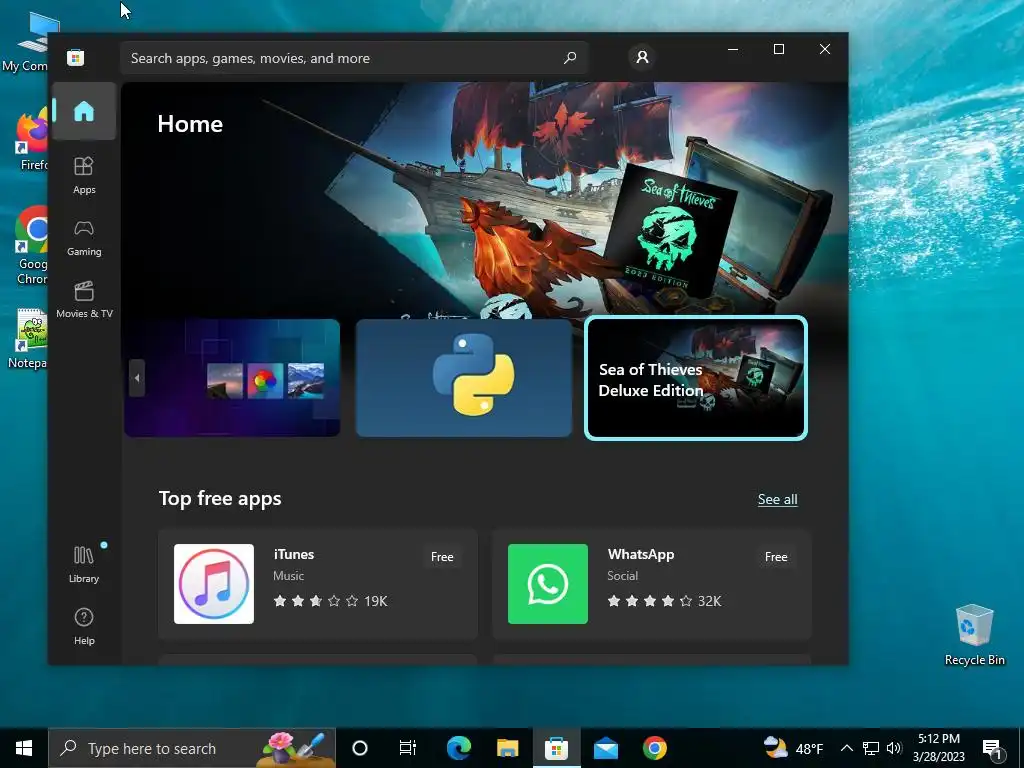Open Cortana circle icon on taskbar
Viewport: 1024px width, 768px height.
[360, 748]
